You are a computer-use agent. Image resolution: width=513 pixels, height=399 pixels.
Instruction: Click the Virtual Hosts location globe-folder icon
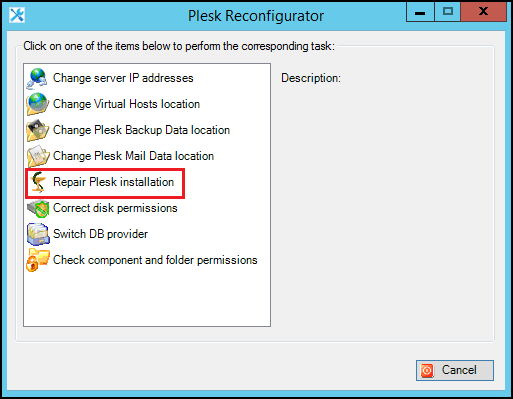(x=38, y=104)
